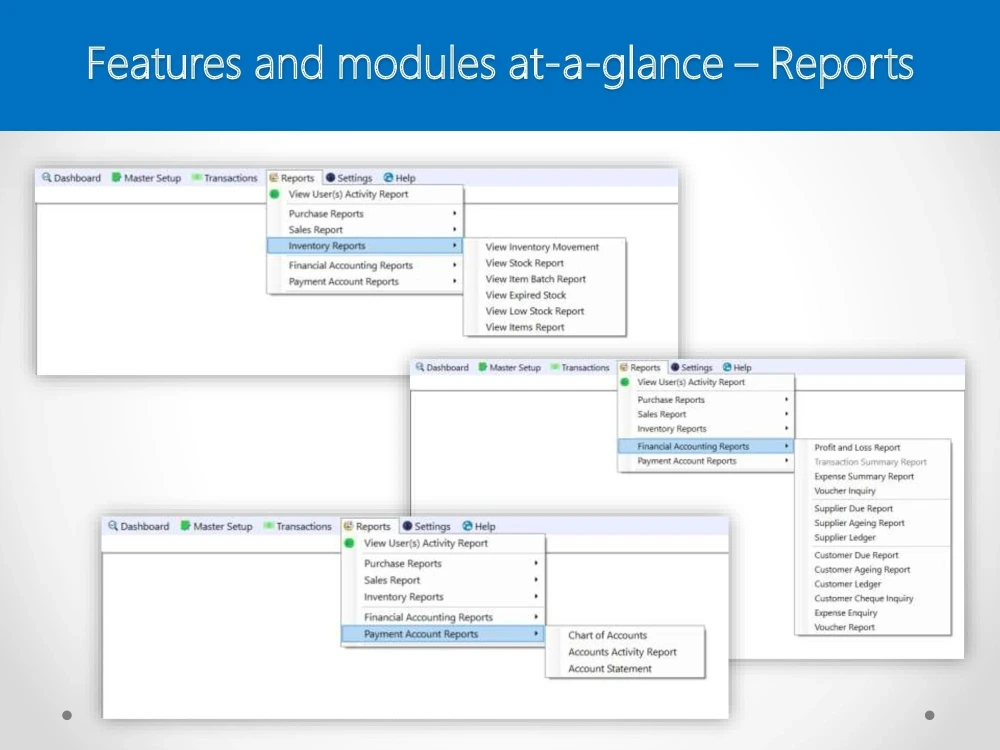Screen dimensions: 1000x750
Task: Expand the Financial Accounting Reports arrow in the bottom window
Action: (x=536, y=617)
